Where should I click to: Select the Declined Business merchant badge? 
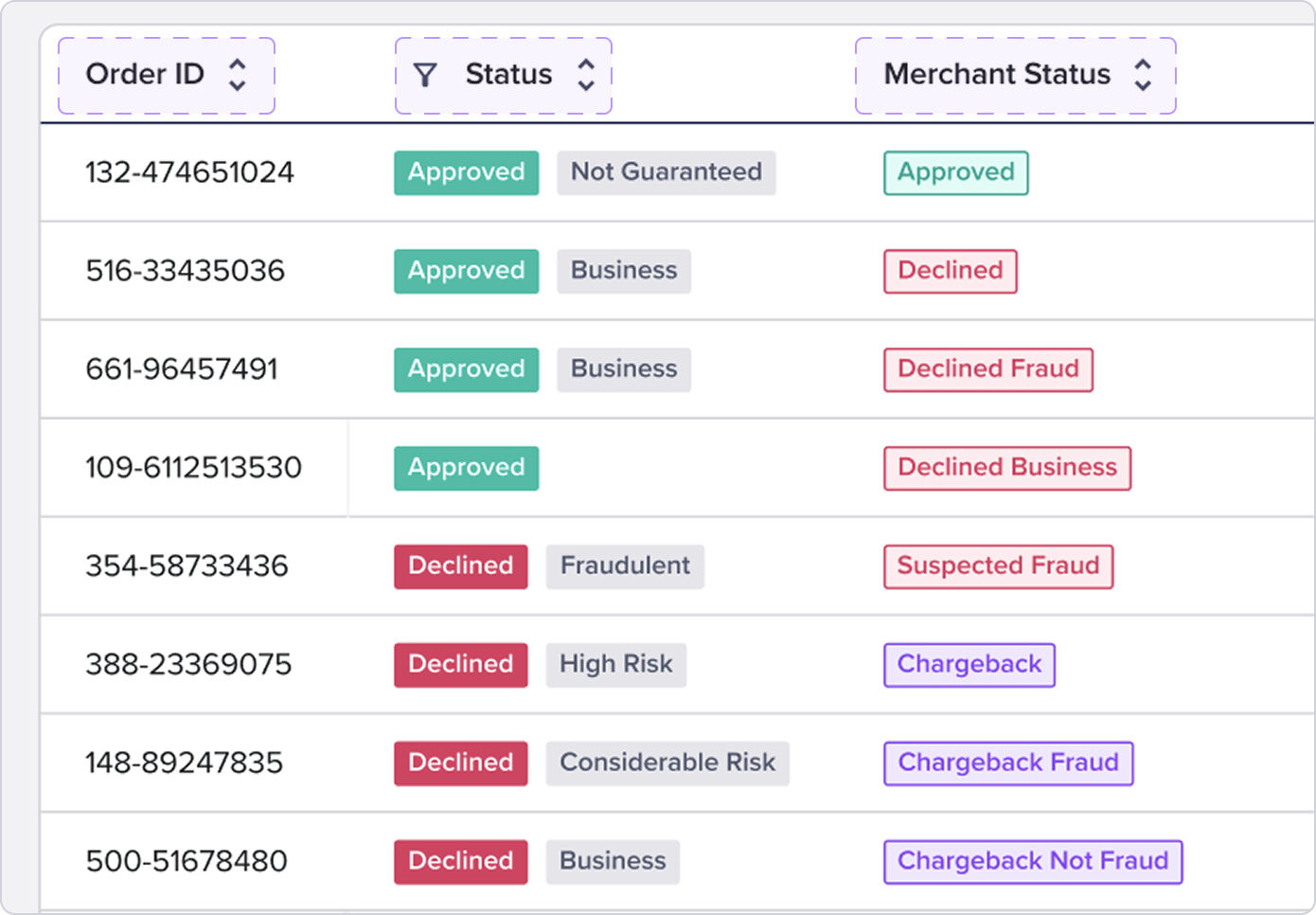tap(1007, 468)
